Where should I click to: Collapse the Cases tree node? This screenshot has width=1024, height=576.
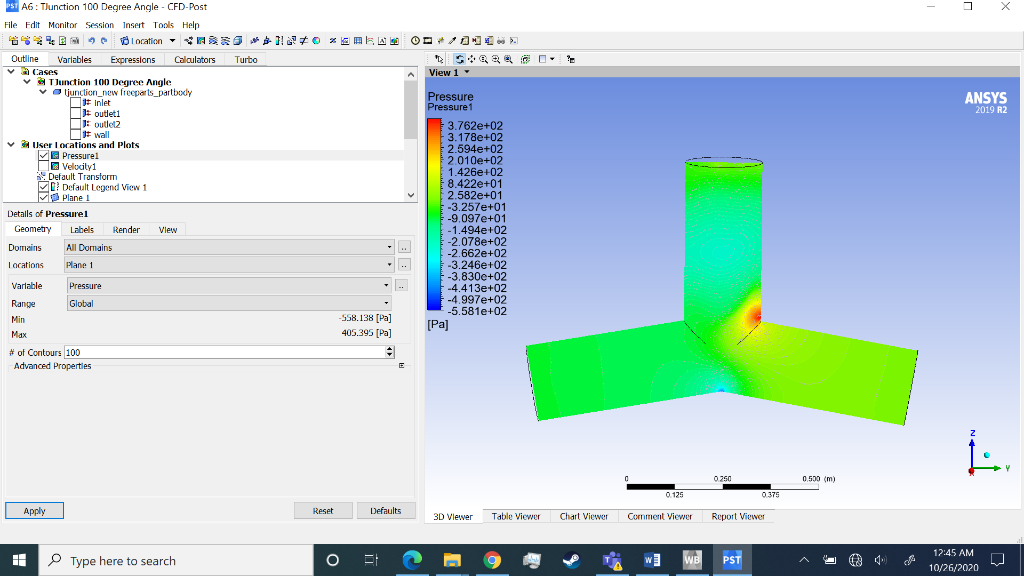(11, 71)
